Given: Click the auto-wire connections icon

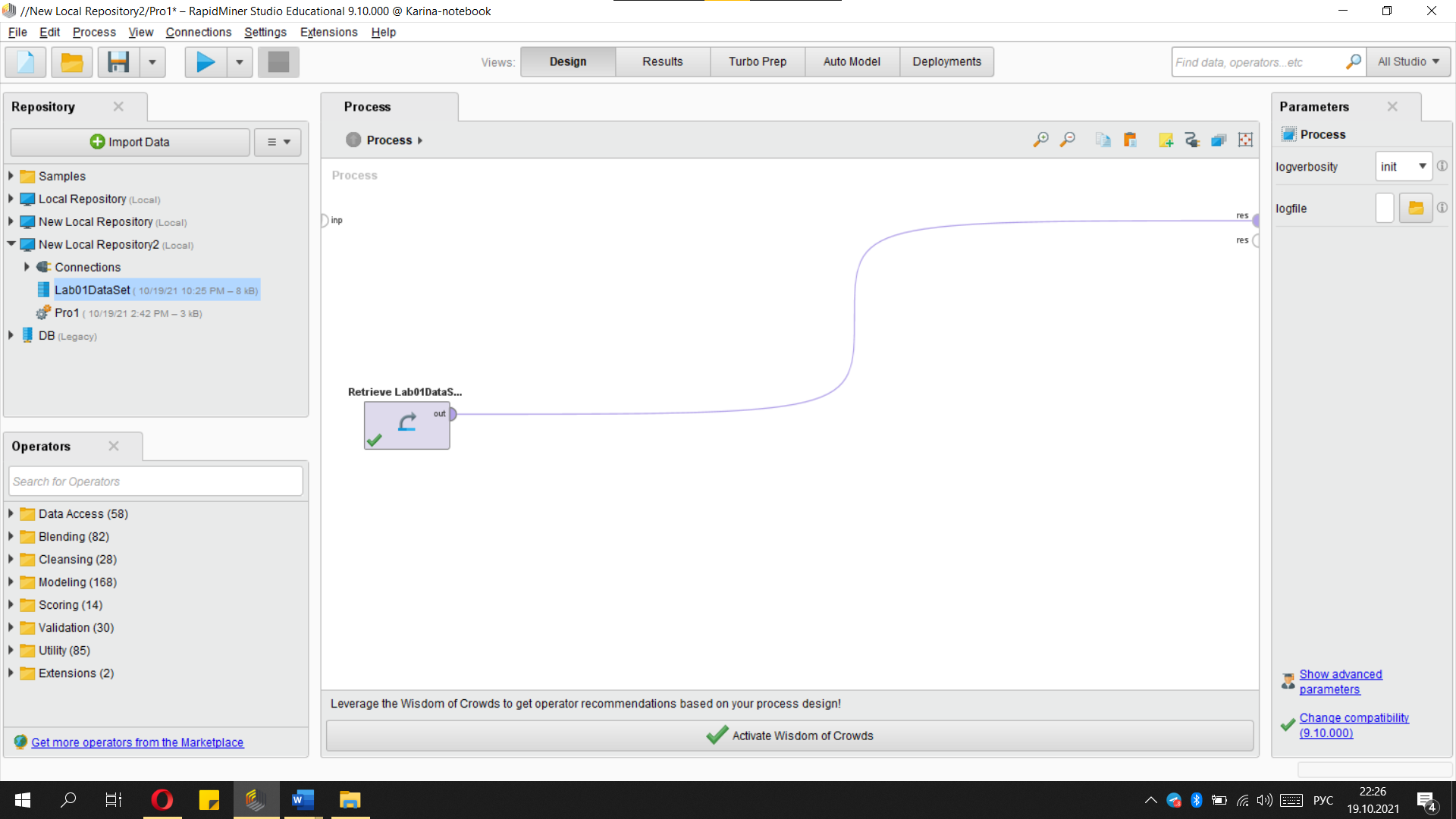Looking at the screenshot, I should tap(1192, 140).
